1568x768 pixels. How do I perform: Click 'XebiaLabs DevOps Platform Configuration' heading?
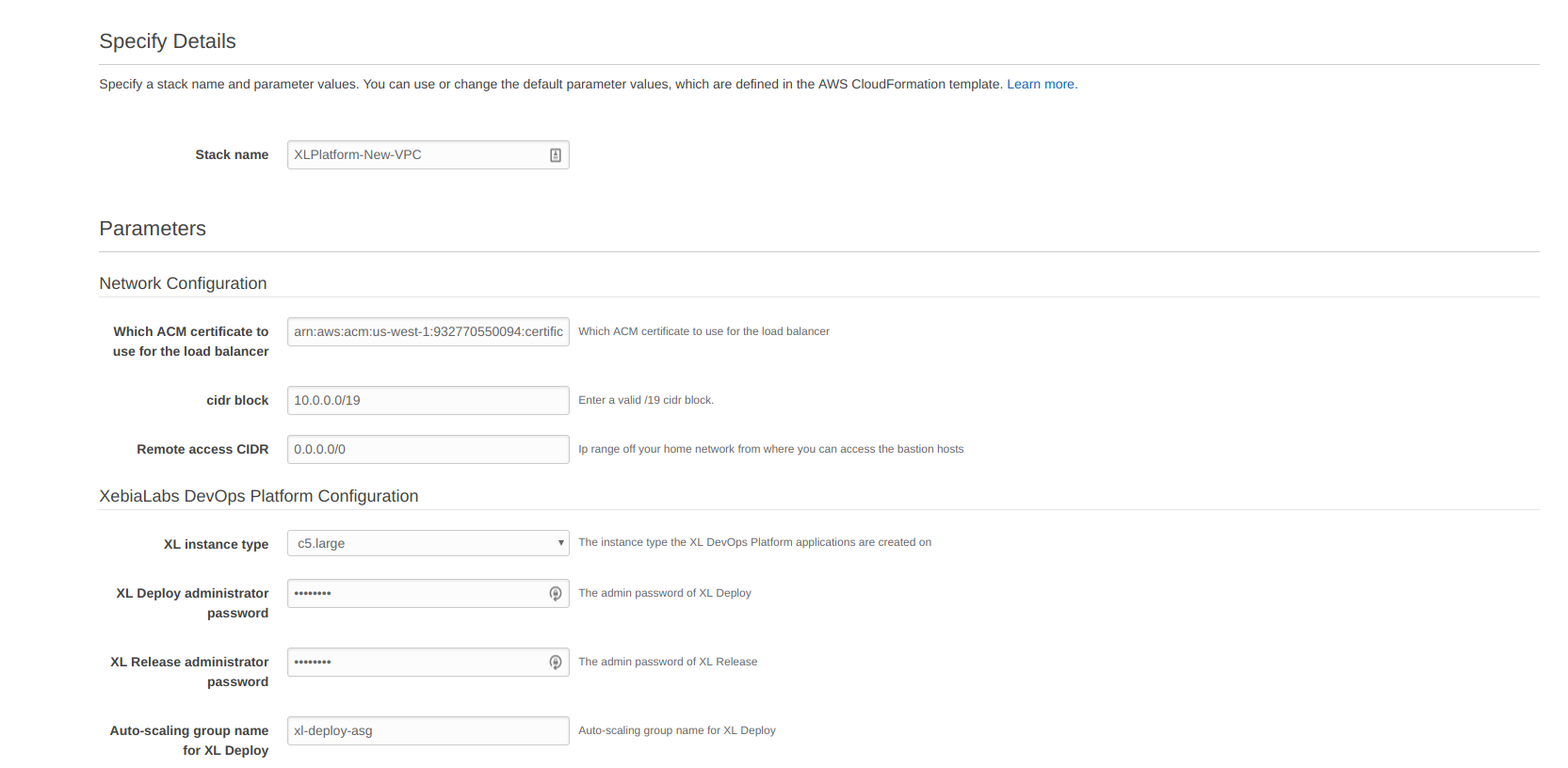click(x=259, y=496)
